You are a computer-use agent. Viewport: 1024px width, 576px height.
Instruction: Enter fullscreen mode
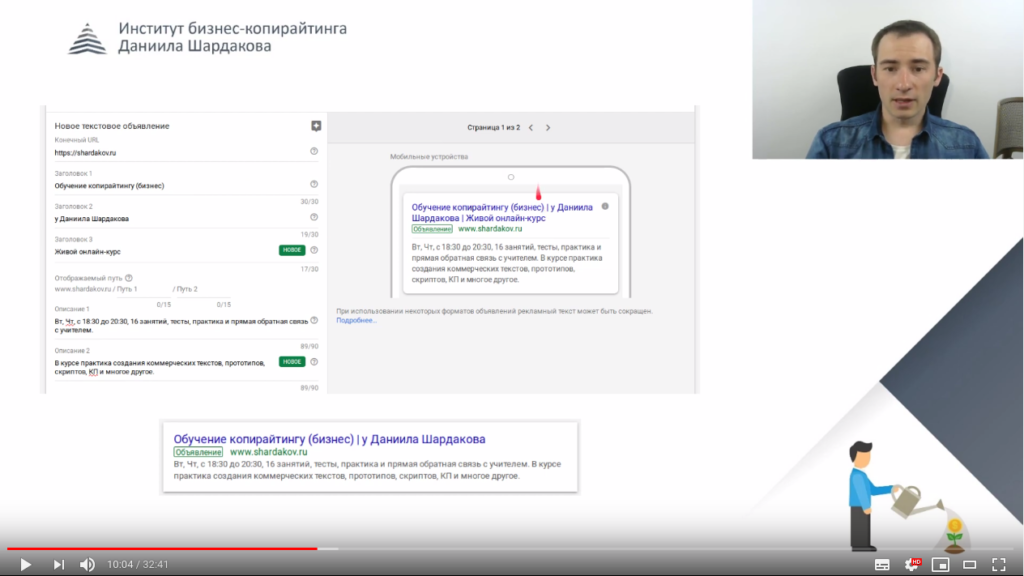(x=999, y=565)
